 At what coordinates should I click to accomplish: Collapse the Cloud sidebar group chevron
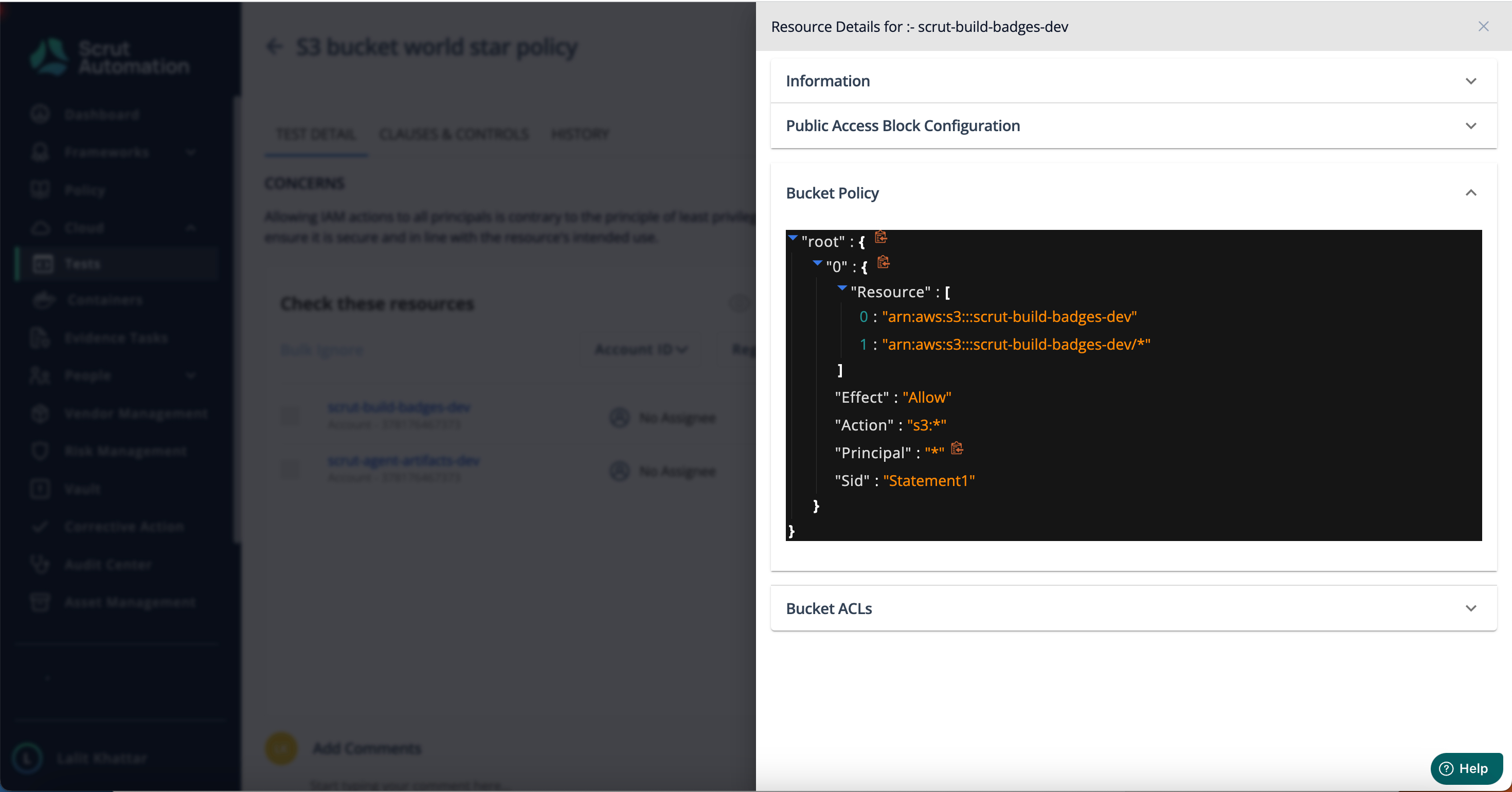pos(191,228)
